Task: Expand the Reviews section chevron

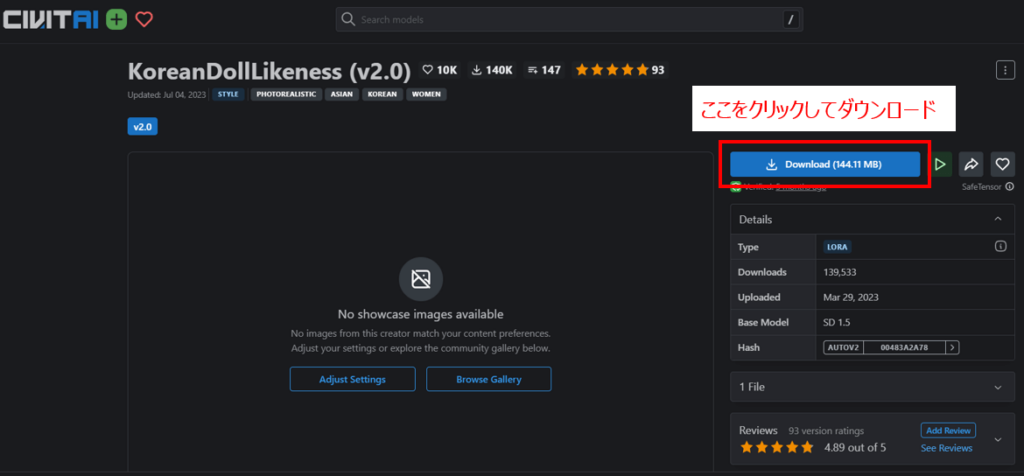Action: pos(998,439)
